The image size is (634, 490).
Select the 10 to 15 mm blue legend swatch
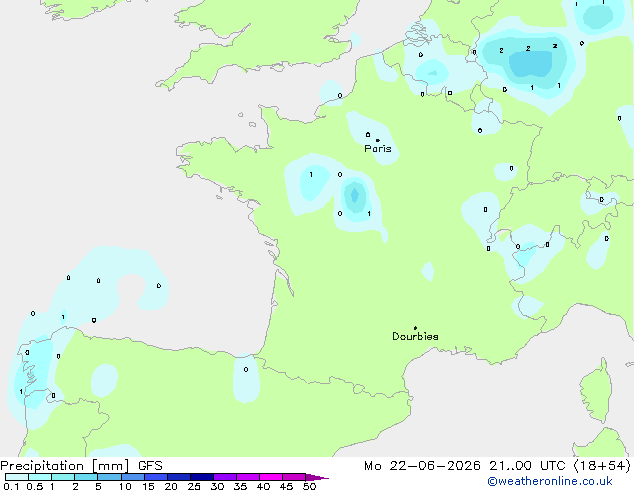132,477
